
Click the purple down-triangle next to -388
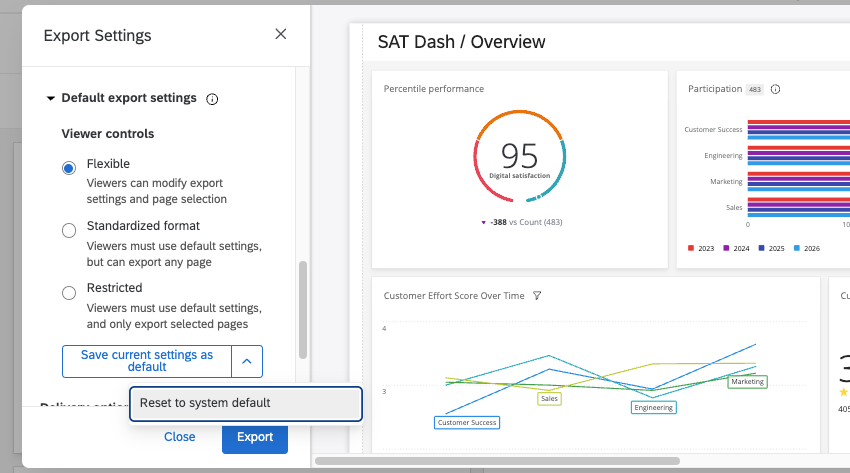click(x=484, y=222)
